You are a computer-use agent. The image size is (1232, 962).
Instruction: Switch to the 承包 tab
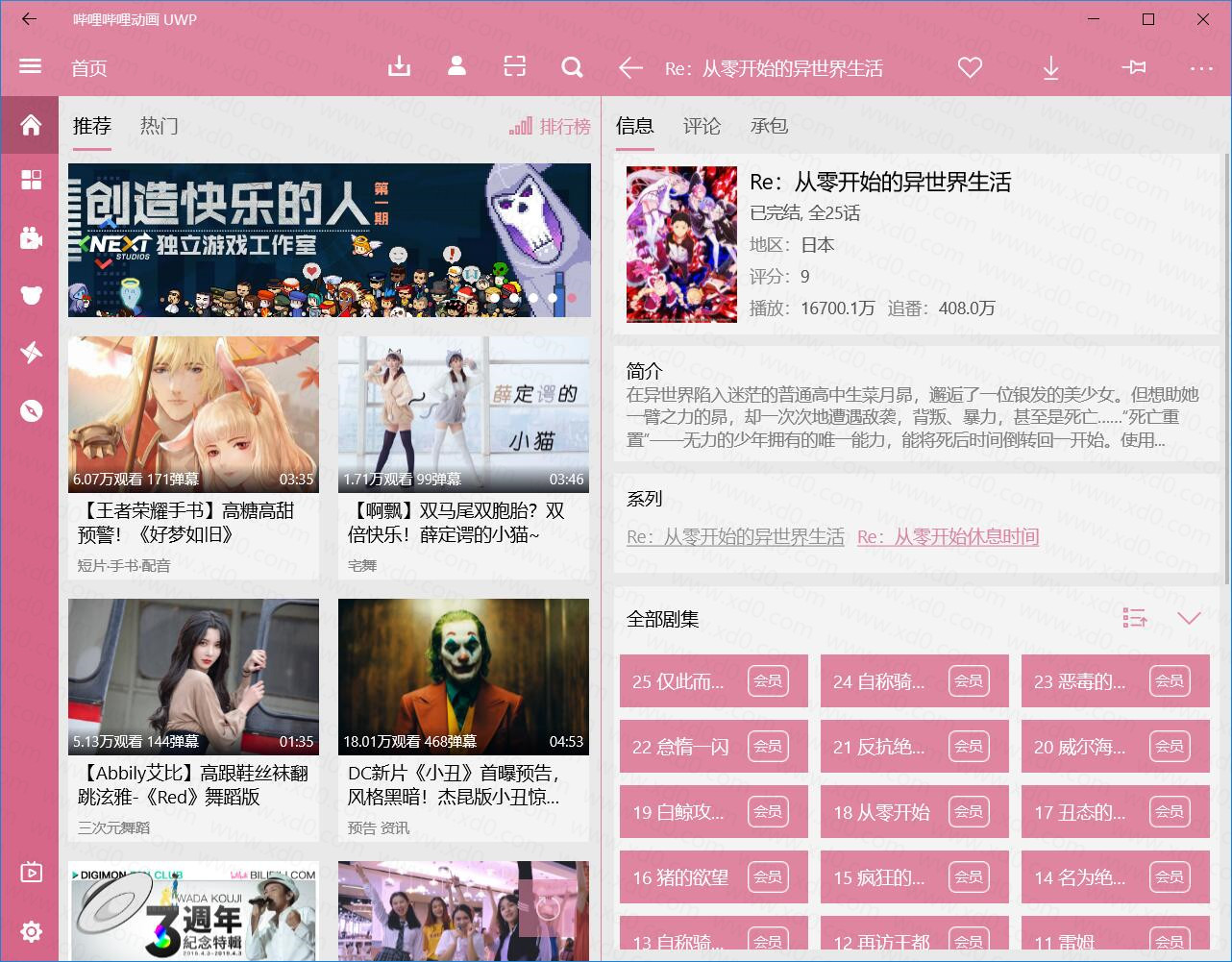769,126
